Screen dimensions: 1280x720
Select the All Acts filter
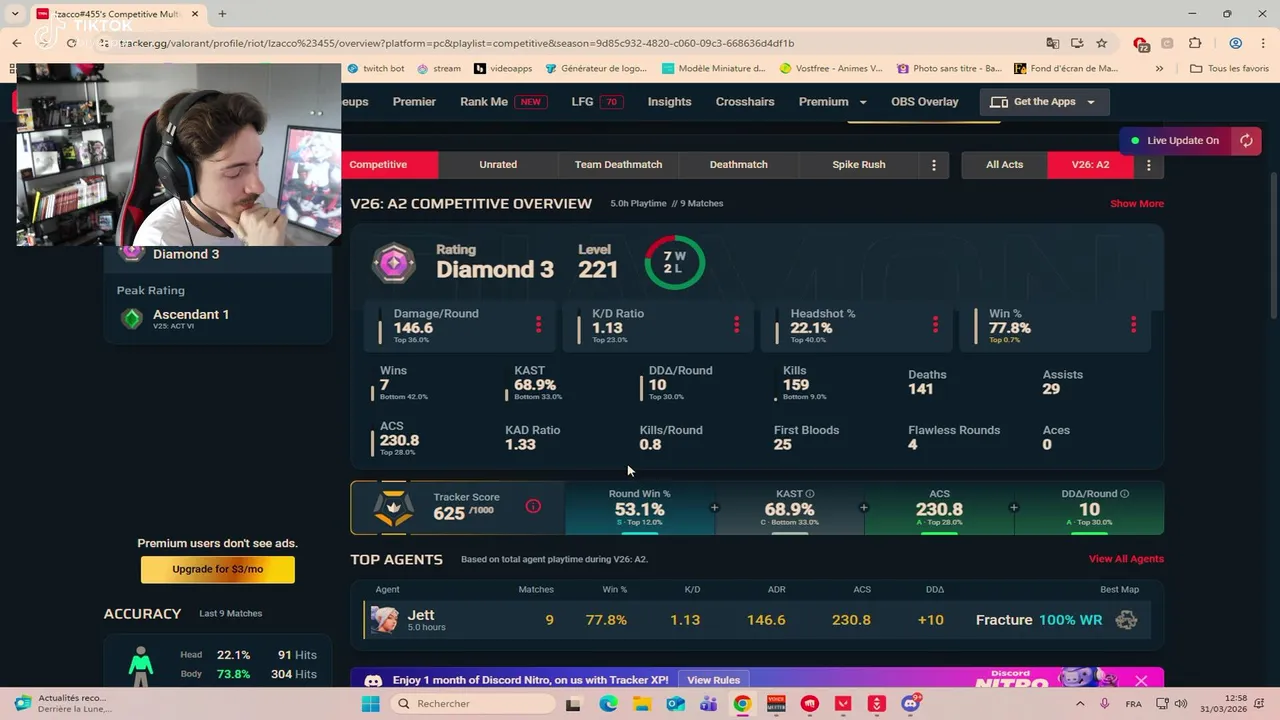(1004, 165)
